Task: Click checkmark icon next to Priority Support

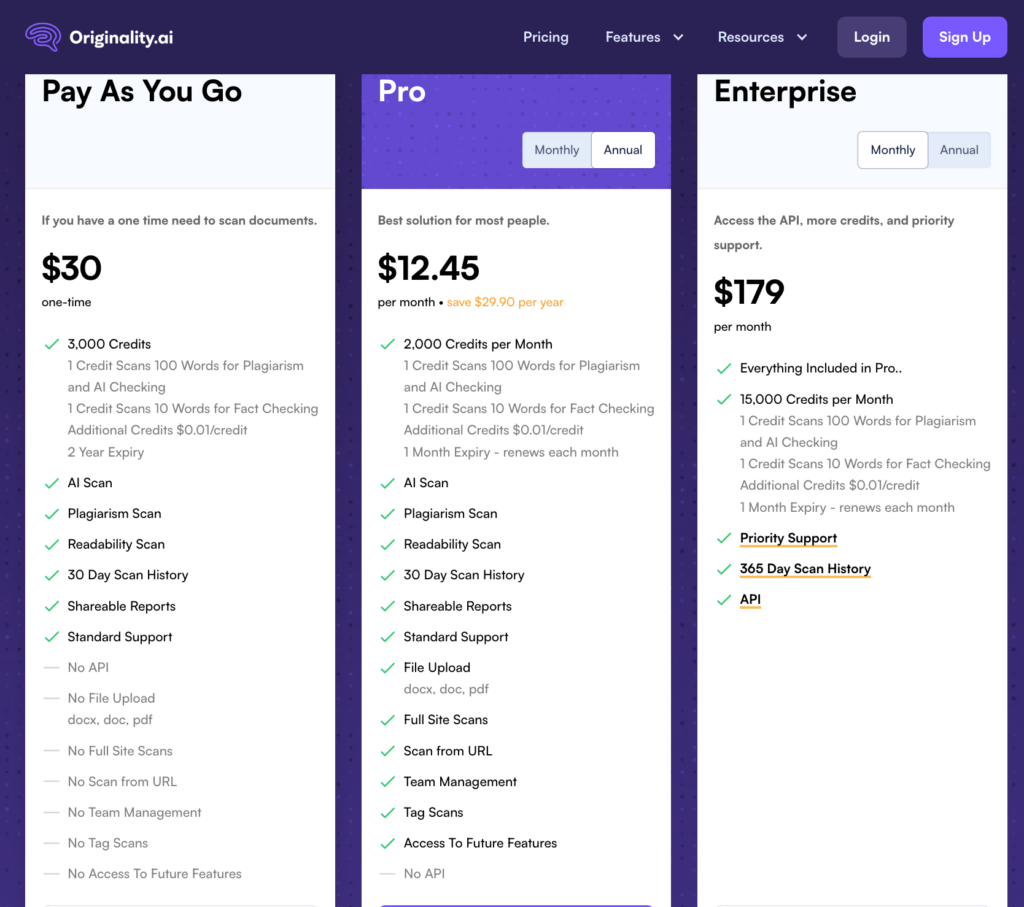Action: pyautogui.click(x=724, y=538)
